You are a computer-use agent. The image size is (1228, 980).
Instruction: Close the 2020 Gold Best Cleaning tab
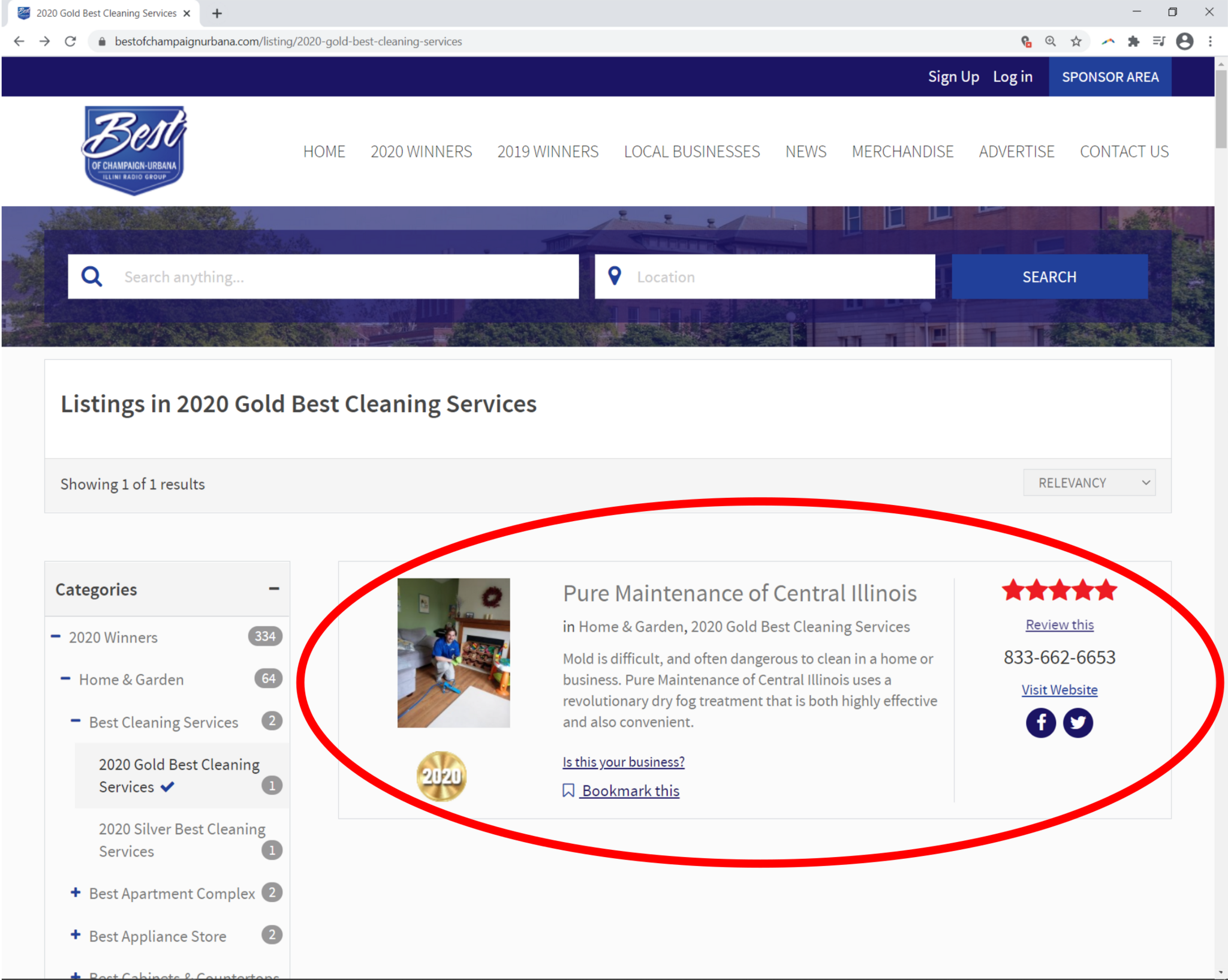pos(187,13)
